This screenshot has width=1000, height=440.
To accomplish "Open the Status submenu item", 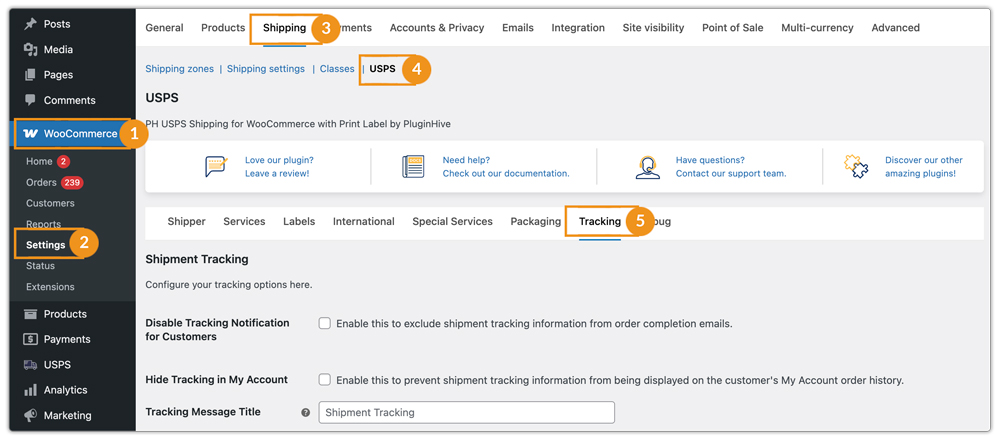I will click(x=40, y=265).
